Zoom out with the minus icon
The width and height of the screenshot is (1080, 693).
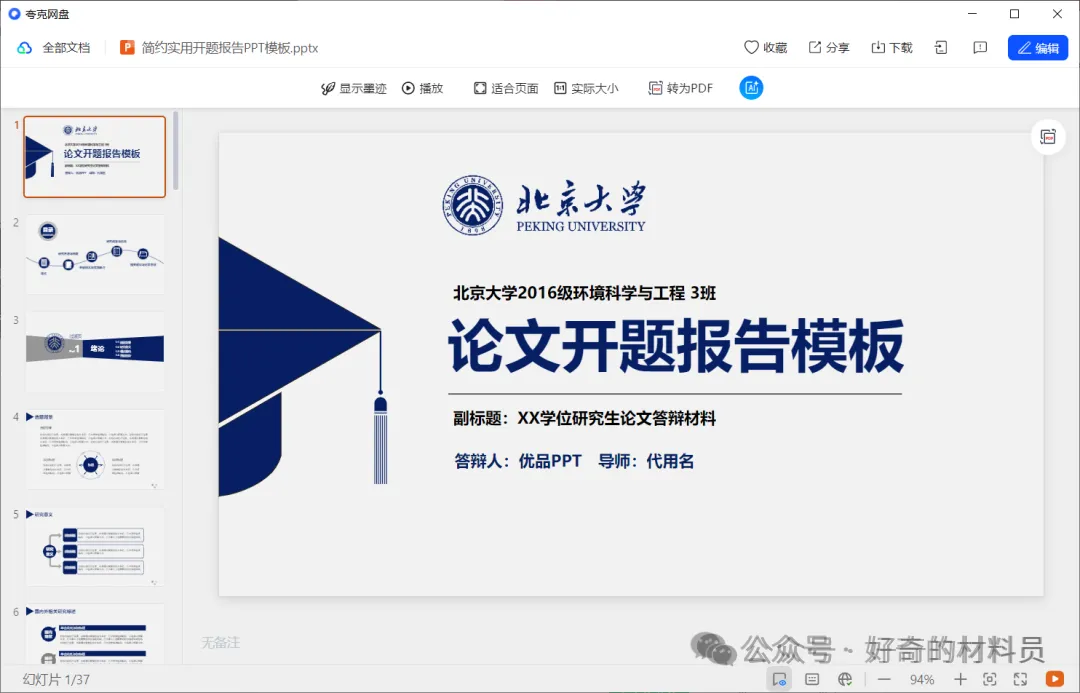click(884, 679)
